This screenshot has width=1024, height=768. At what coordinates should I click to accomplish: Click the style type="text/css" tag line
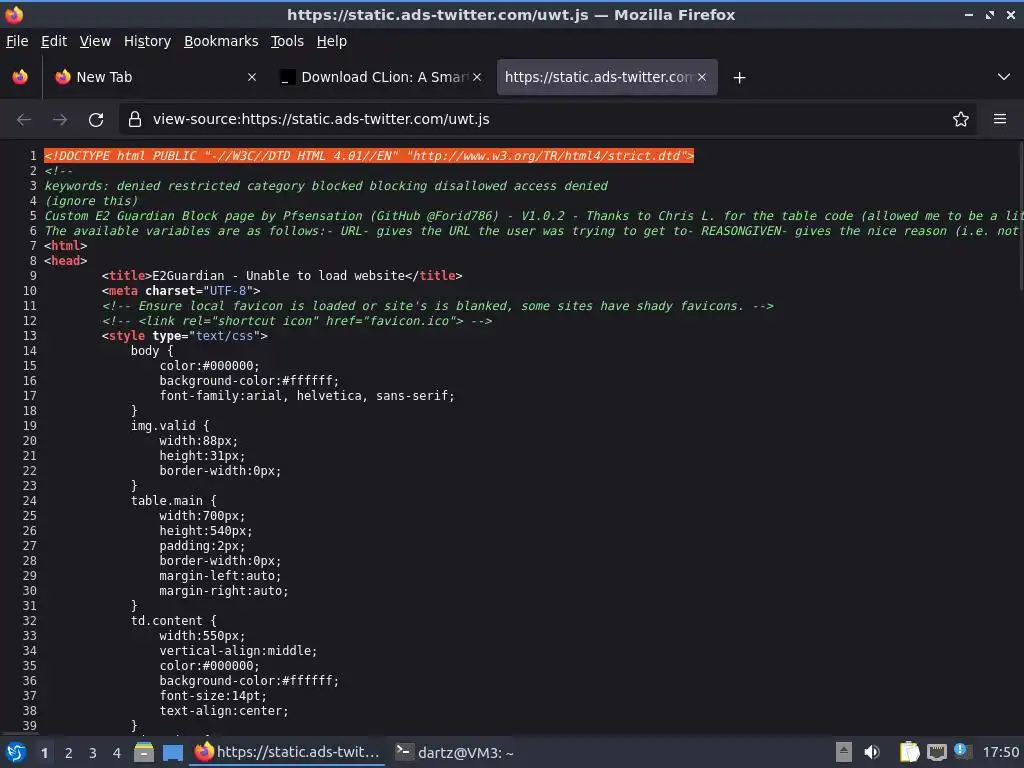pyautogui.click(x=185, y=336)
